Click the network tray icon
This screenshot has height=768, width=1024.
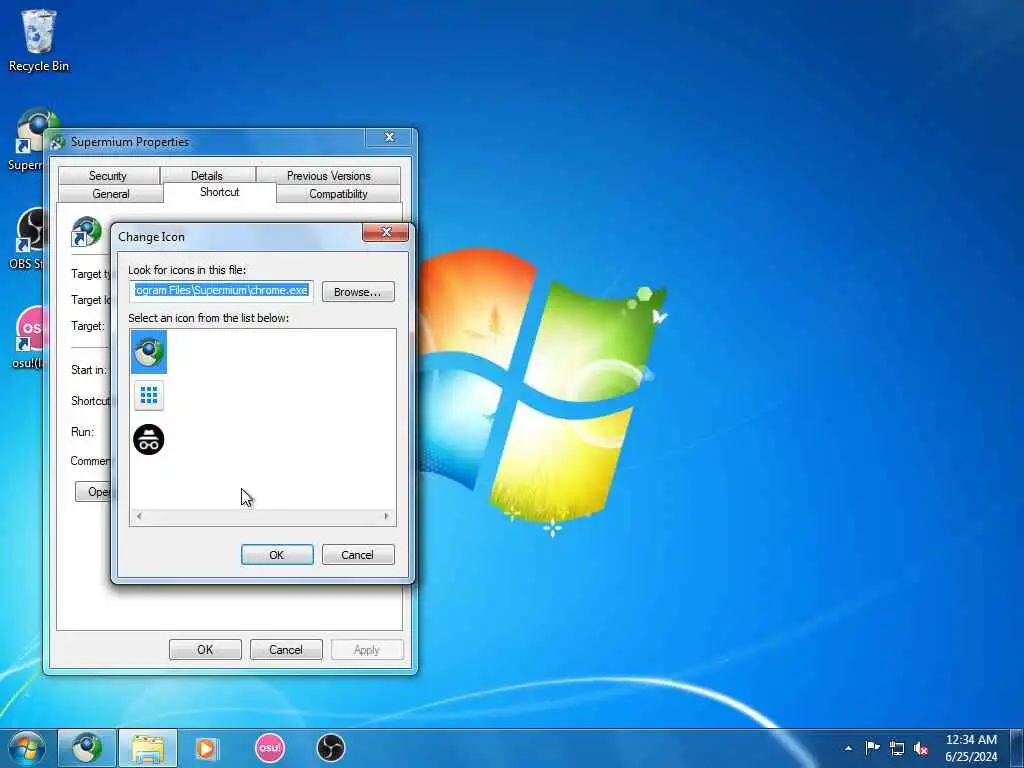point(897,748)
